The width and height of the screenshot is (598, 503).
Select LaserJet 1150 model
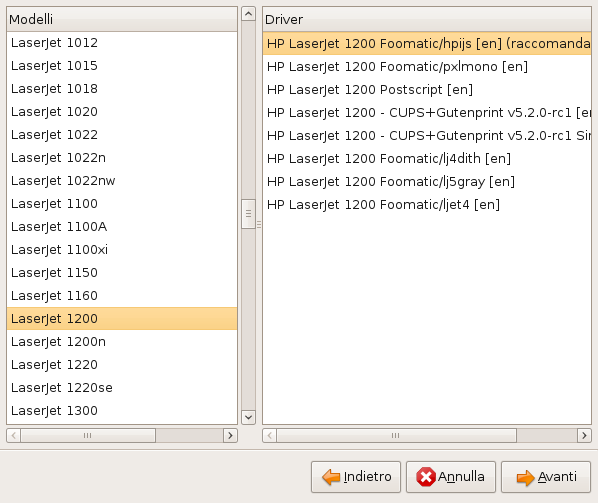[122, 273]
